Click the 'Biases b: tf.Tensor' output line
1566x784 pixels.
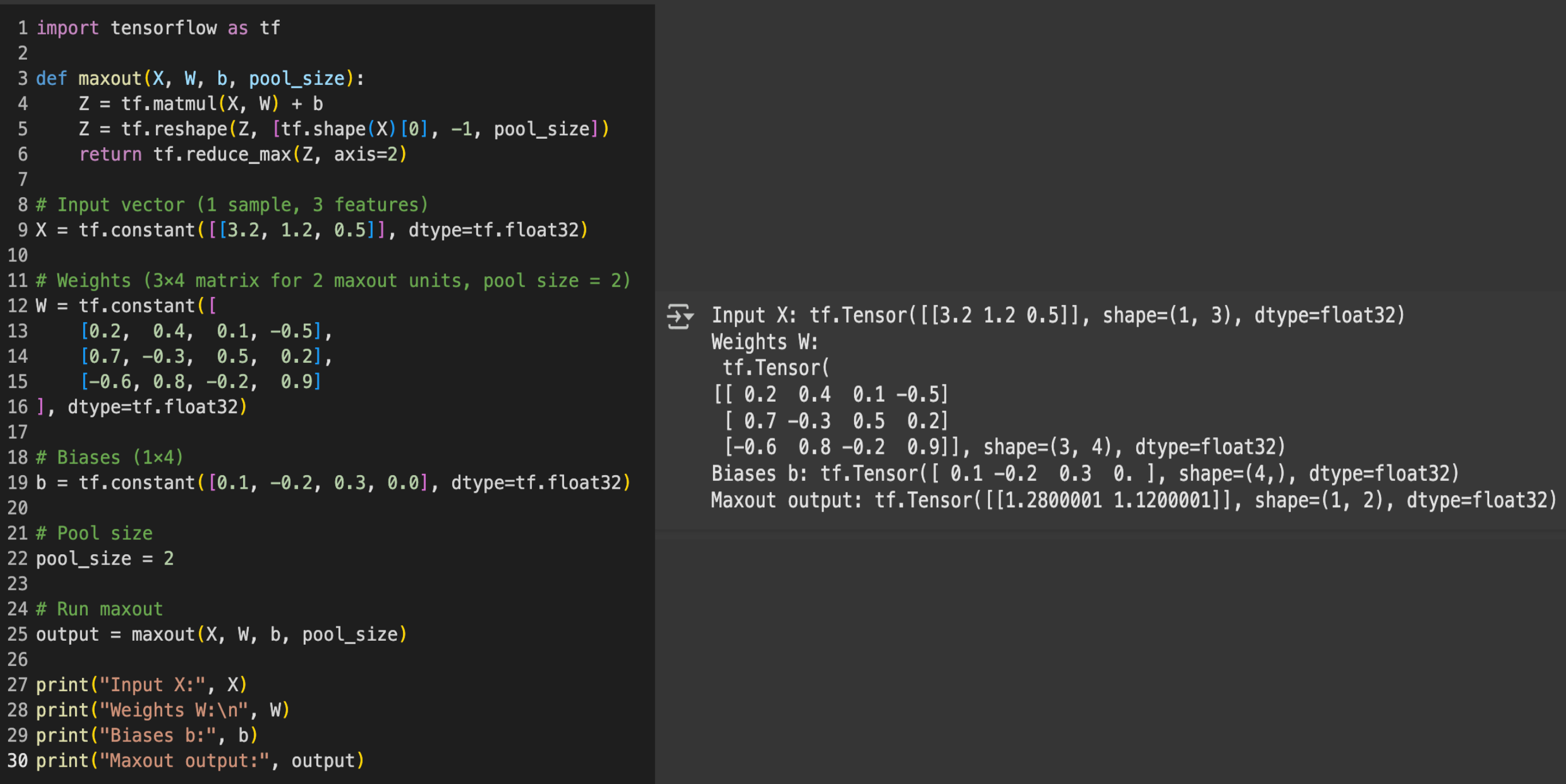(1085, 473)
